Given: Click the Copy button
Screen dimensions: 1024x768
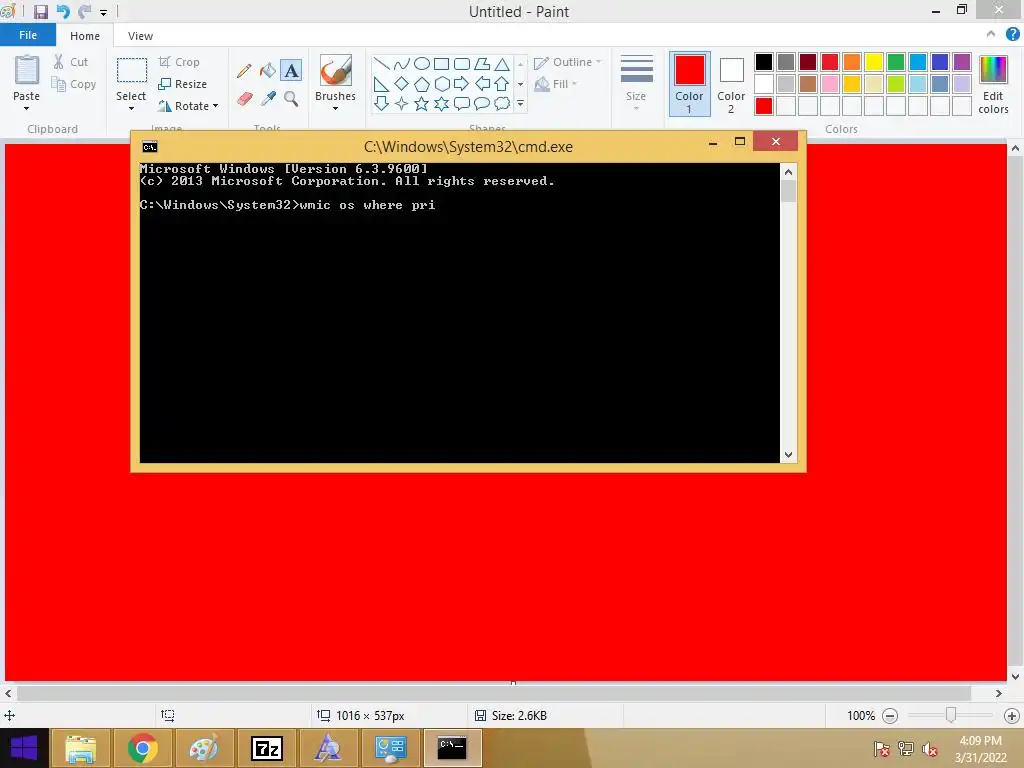Looking at the screenshot, I should click(74, 84).
